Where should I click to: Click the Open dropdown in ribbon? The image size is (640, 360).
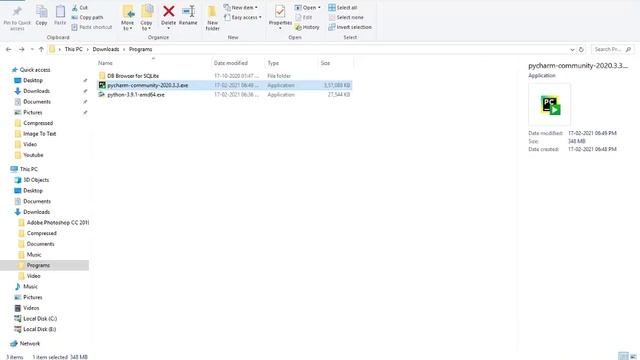tap(308, 8)
